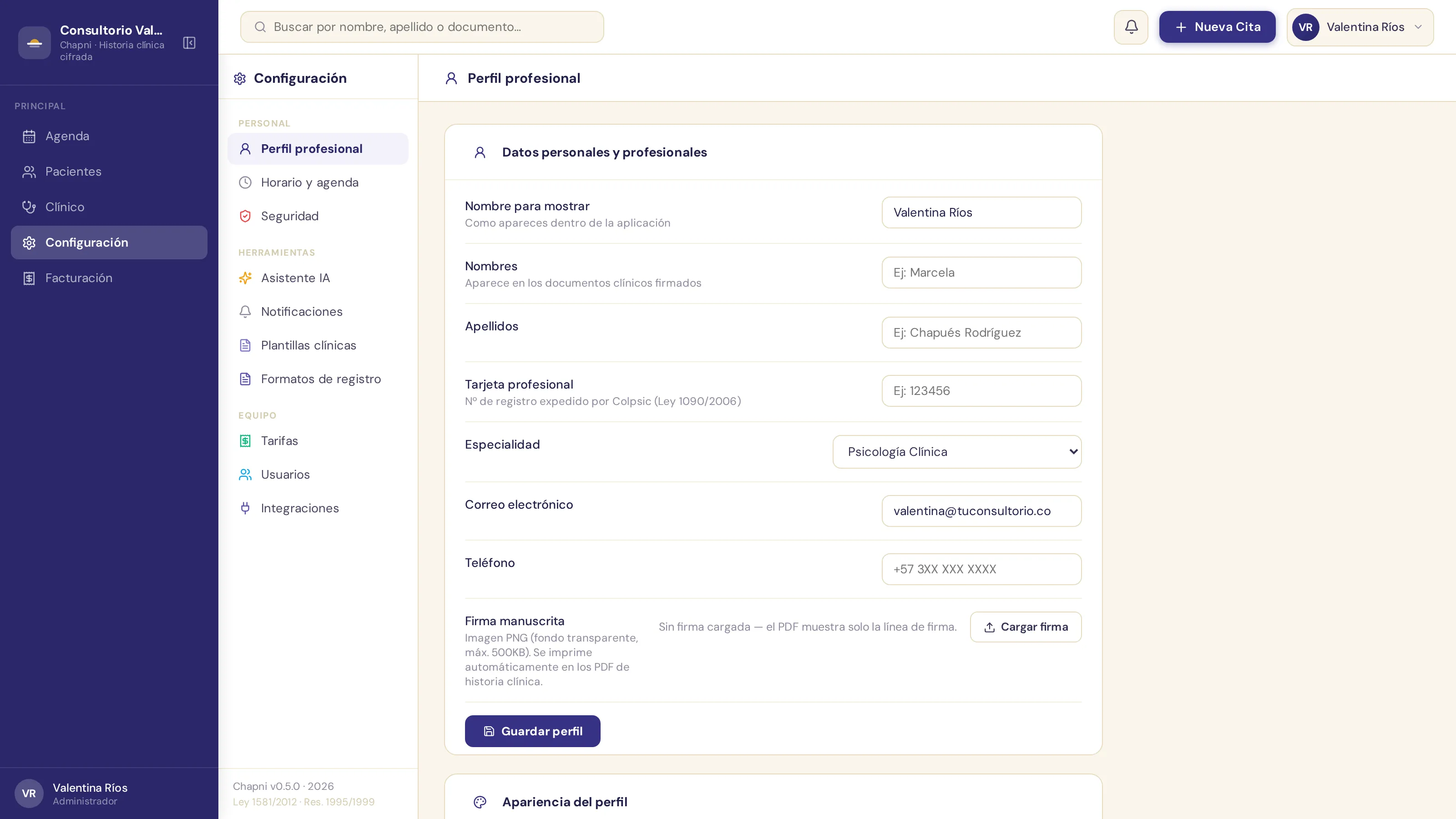Click the Consultorio logo icon
Viewport: 1456px width, 819px height.
pyautogui.click(x=35, y=43)
